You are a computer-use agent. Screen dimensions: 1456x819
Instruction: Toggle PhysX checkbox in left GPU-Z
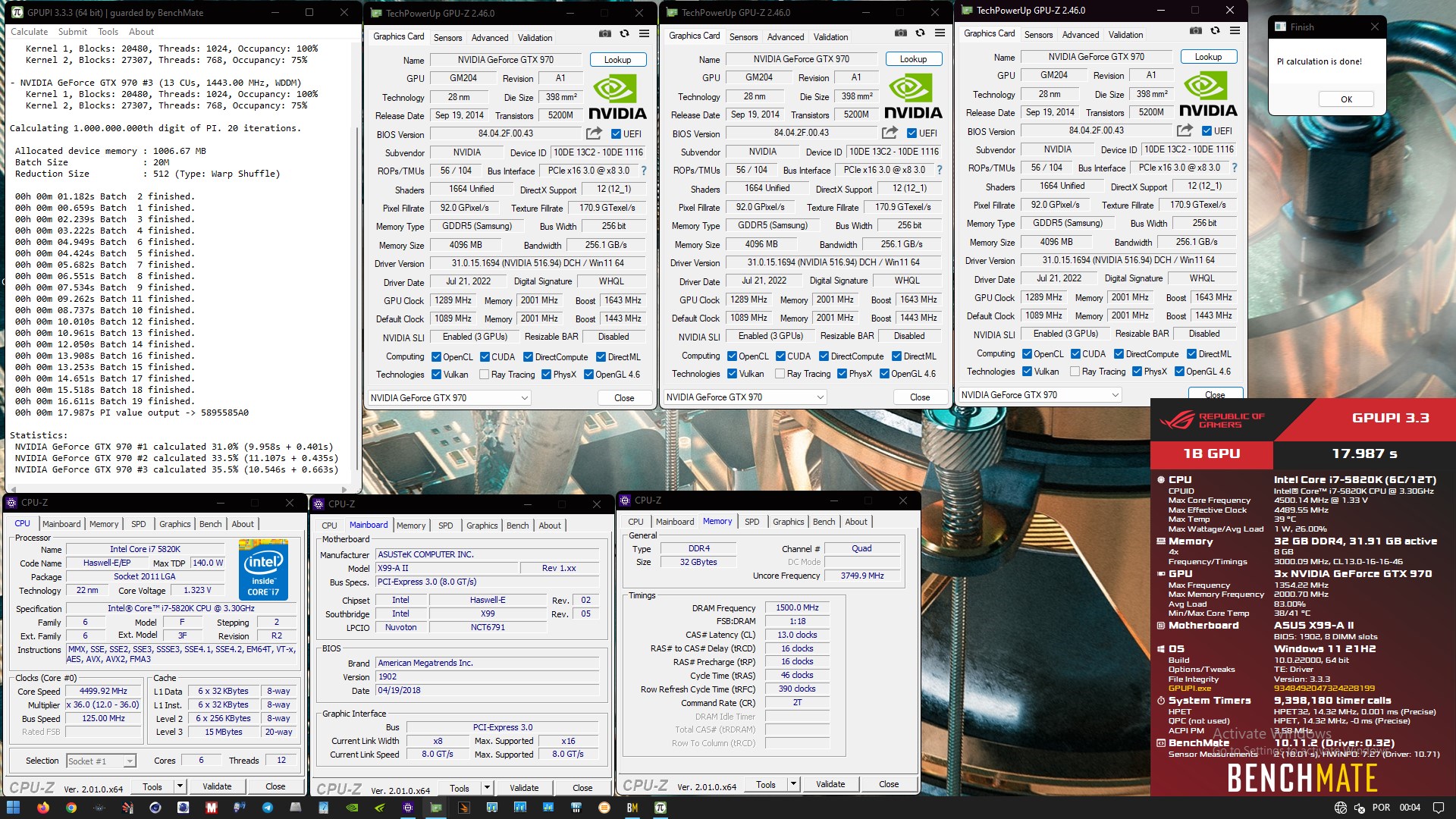click(546, 375)
